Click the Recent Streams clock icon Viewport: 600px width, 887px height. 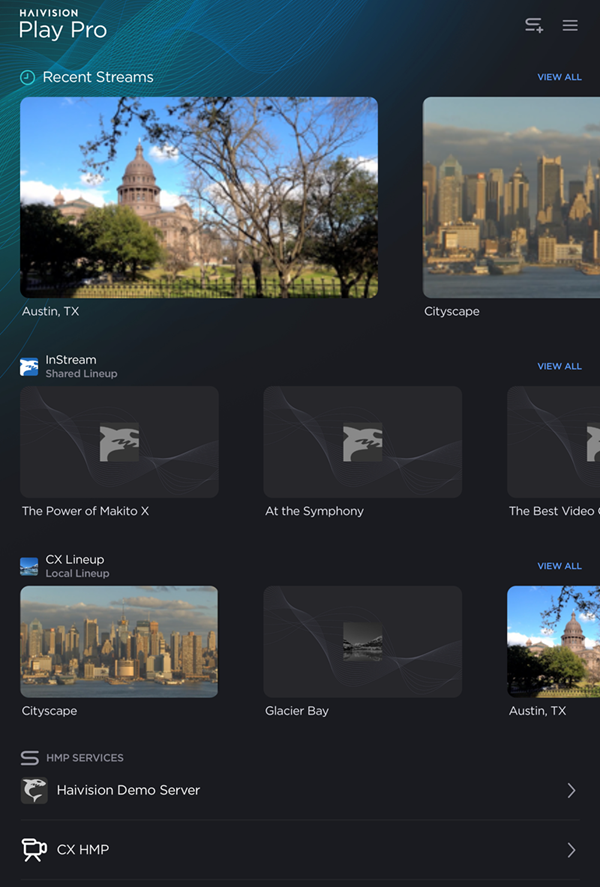(28, 77)
